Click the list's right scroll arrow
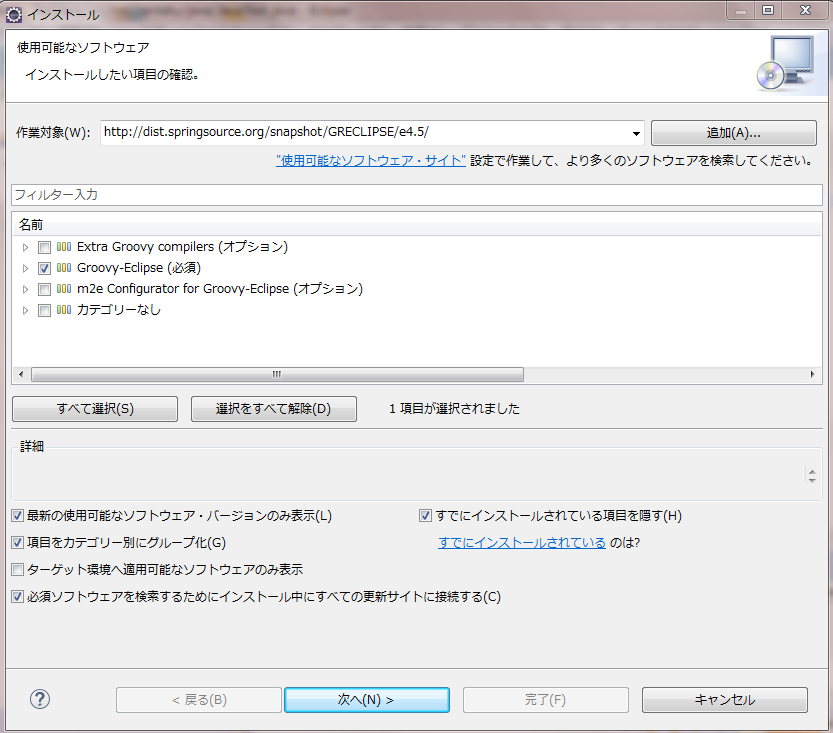833x733 pixels. [x=812, y=374]
